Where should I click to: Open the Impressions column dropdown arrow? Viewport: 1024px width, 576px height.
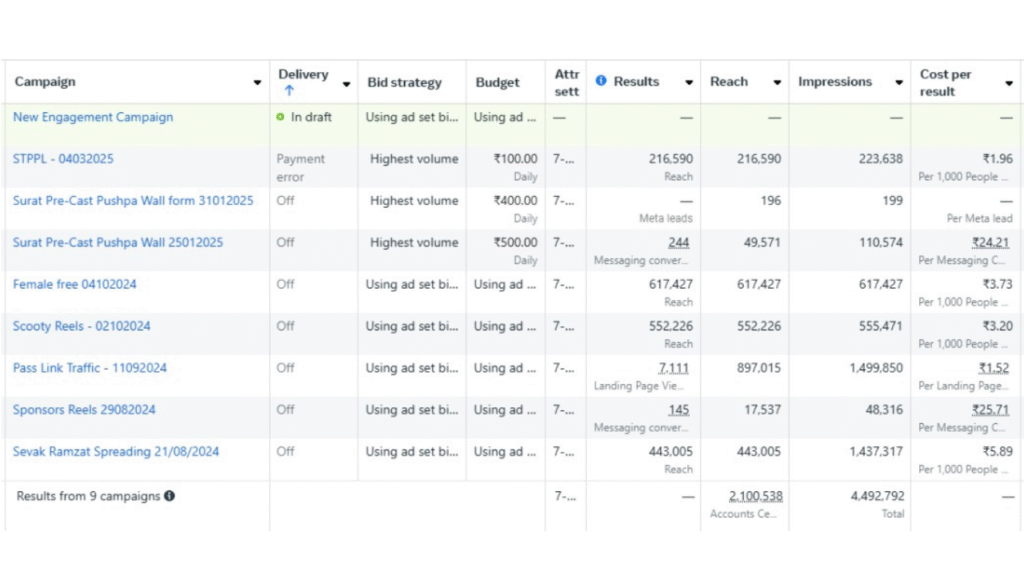(x=899, y=83)
